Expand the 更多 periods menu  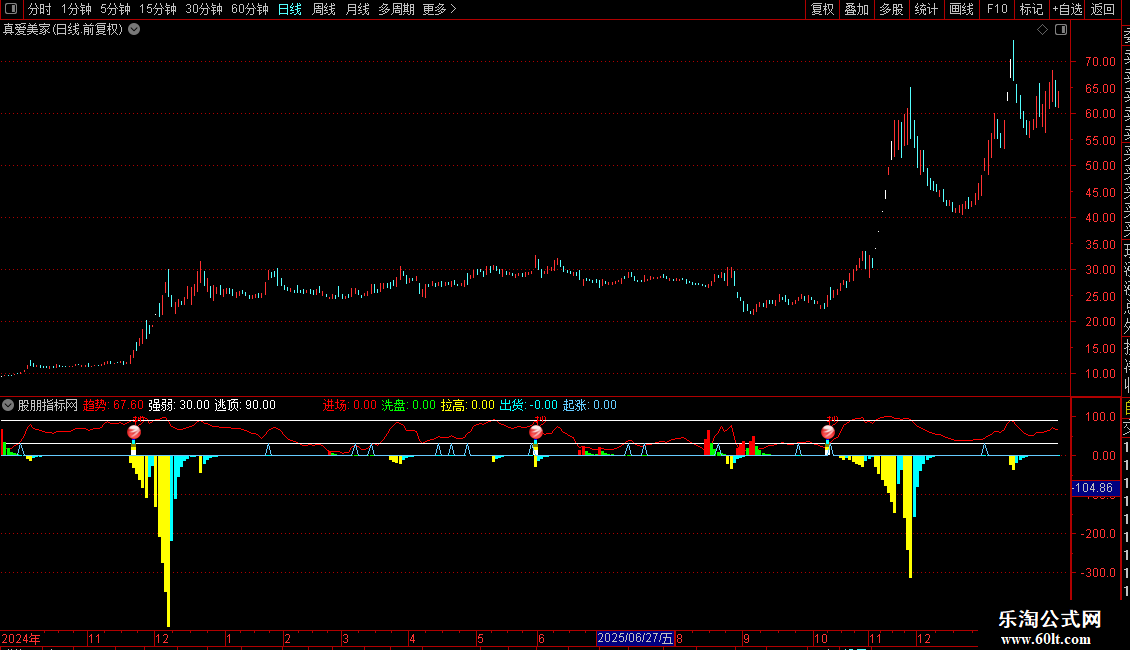[x=439, y=9]
